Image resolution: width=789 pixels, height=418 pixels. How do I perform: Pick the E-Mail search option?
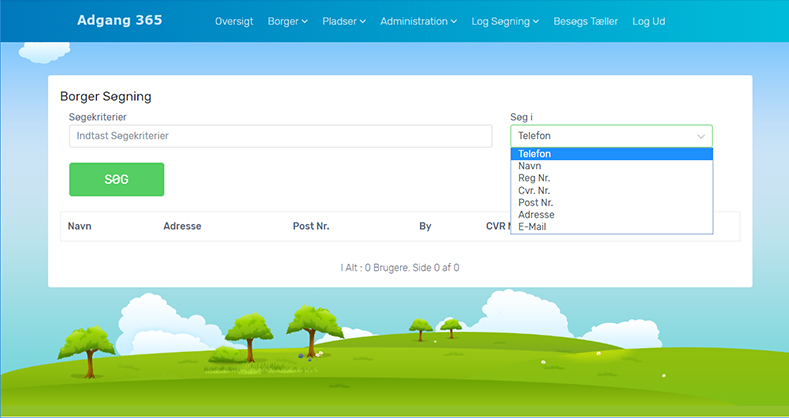click(x=532, y=226)
